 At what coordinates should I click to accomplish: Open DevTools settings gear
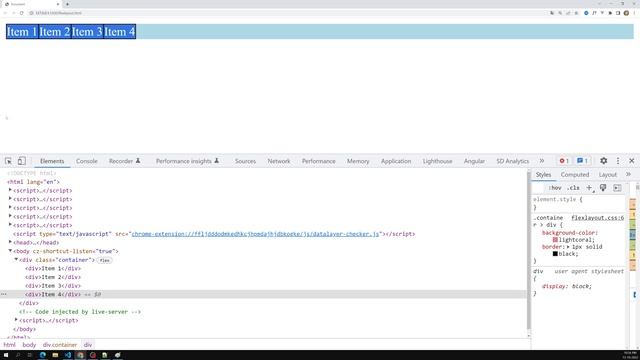tap(603, 161)
